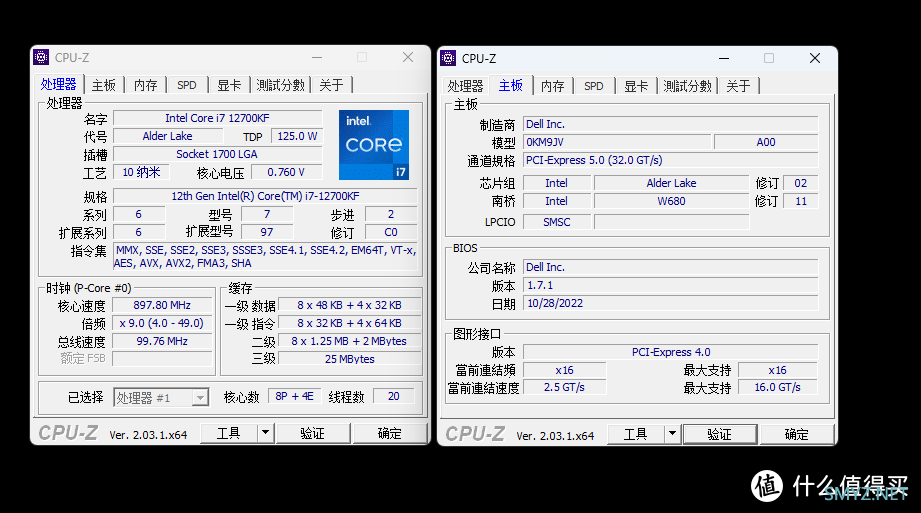The image size is (921, 513).
Task: Select 处理器 tab in left window
Action: [59, 84]
